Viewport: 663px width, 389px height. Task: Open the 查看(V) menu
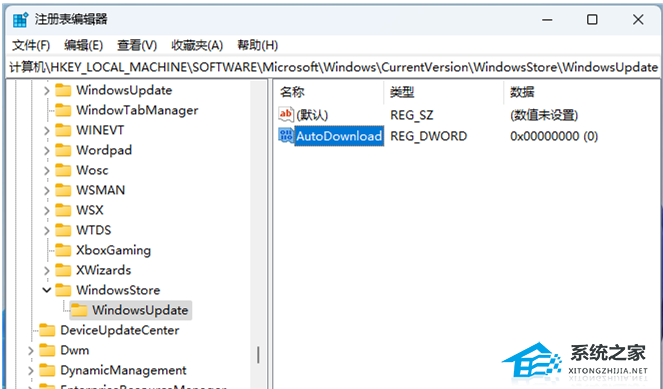pos(137,45)
